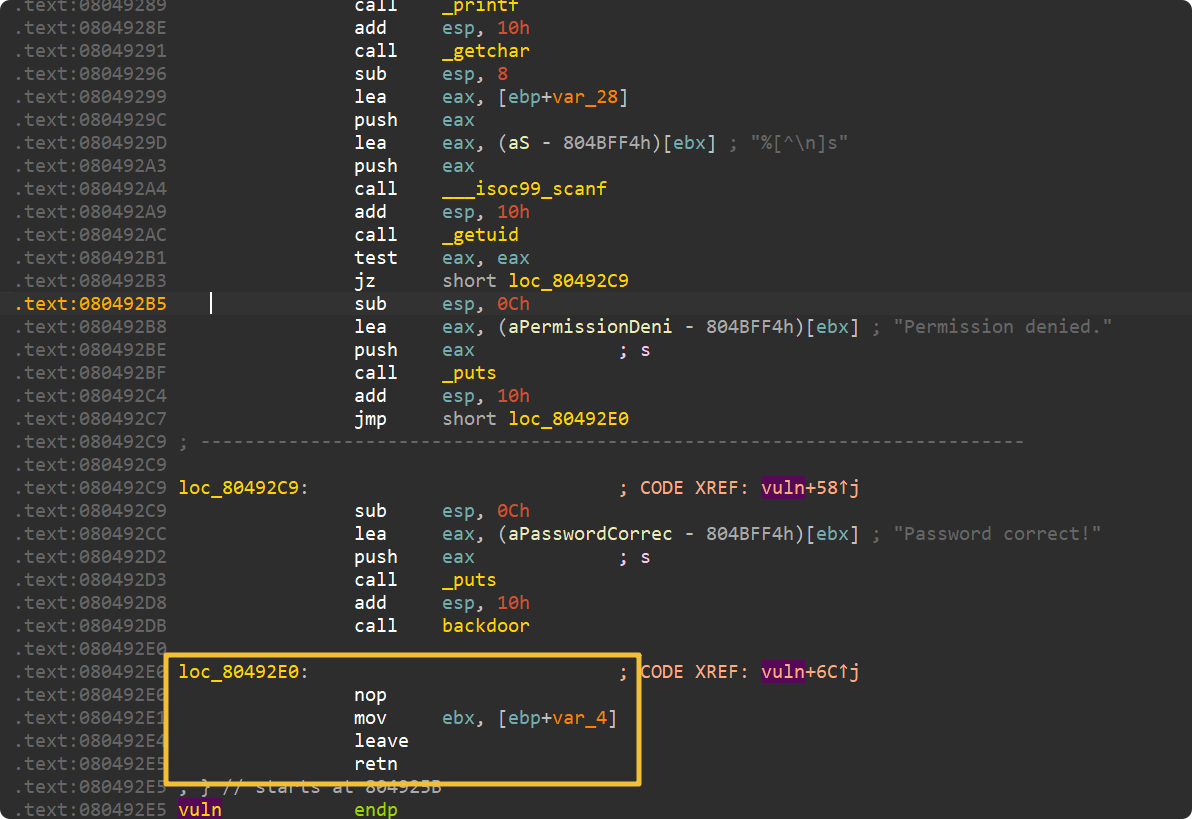The width and height of the screenshot is (1192, 819).
Task: Click the aPermissionDeni string reference
Action: tap(591, 327)
